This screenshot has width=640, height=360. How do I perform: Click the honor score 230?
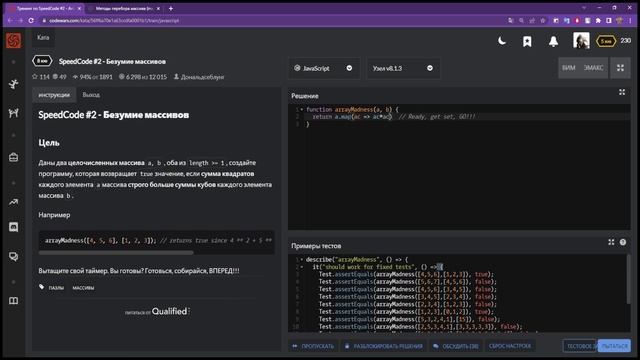point(625,41)
